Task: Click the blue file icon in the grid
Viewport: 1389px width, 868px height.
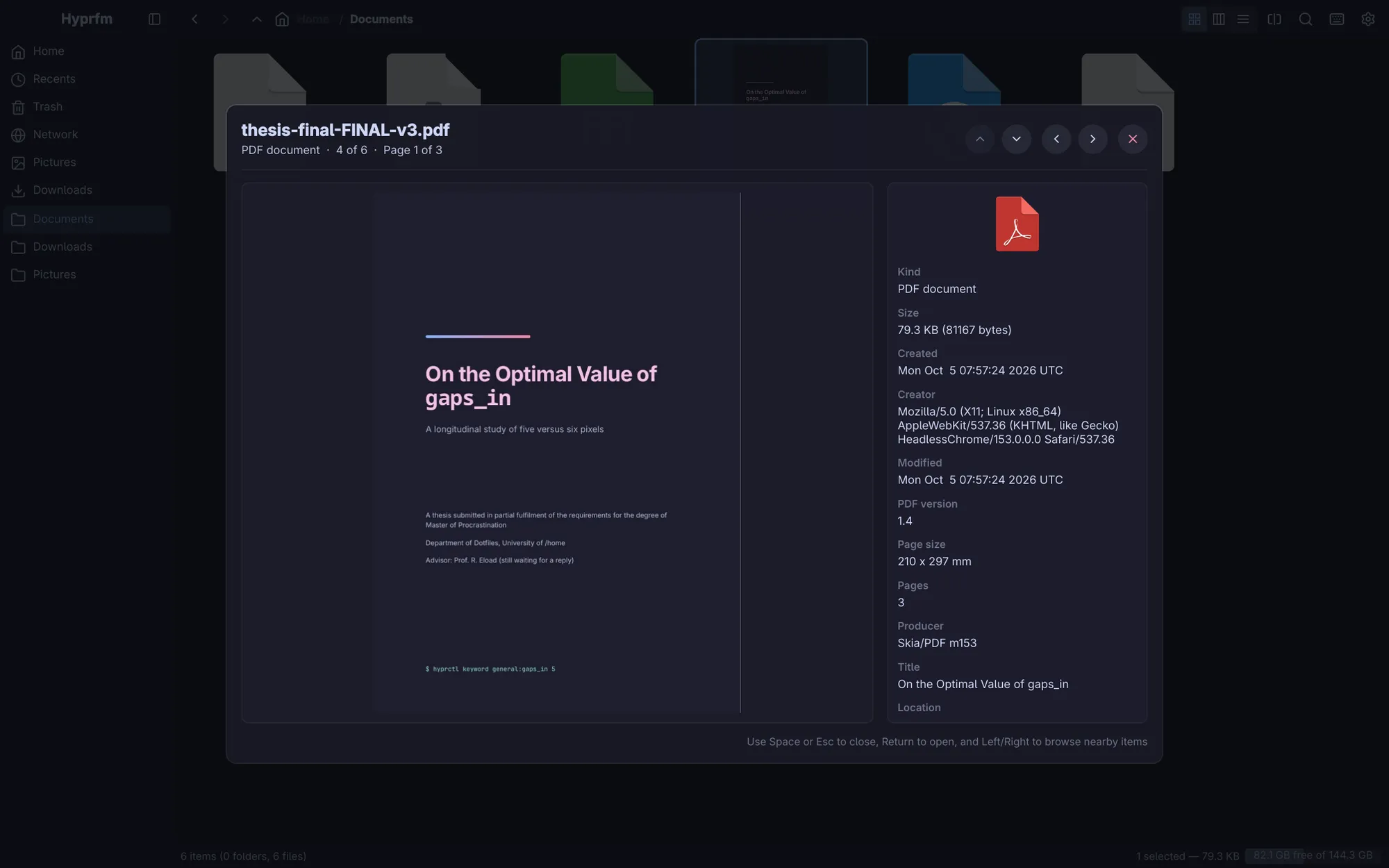Action: 954,79
